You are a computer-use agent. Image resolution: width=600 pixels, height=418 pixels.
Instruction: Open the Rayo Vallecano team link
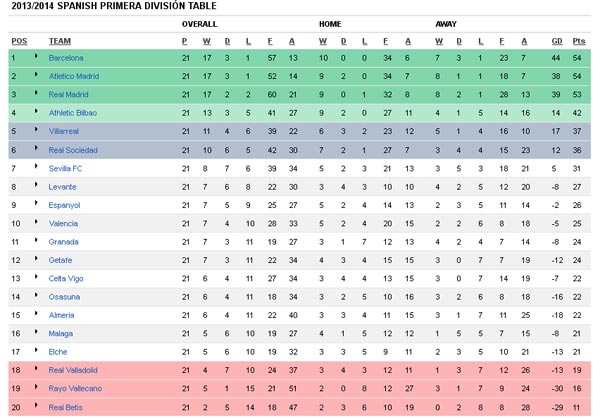[x=75, y=389]
